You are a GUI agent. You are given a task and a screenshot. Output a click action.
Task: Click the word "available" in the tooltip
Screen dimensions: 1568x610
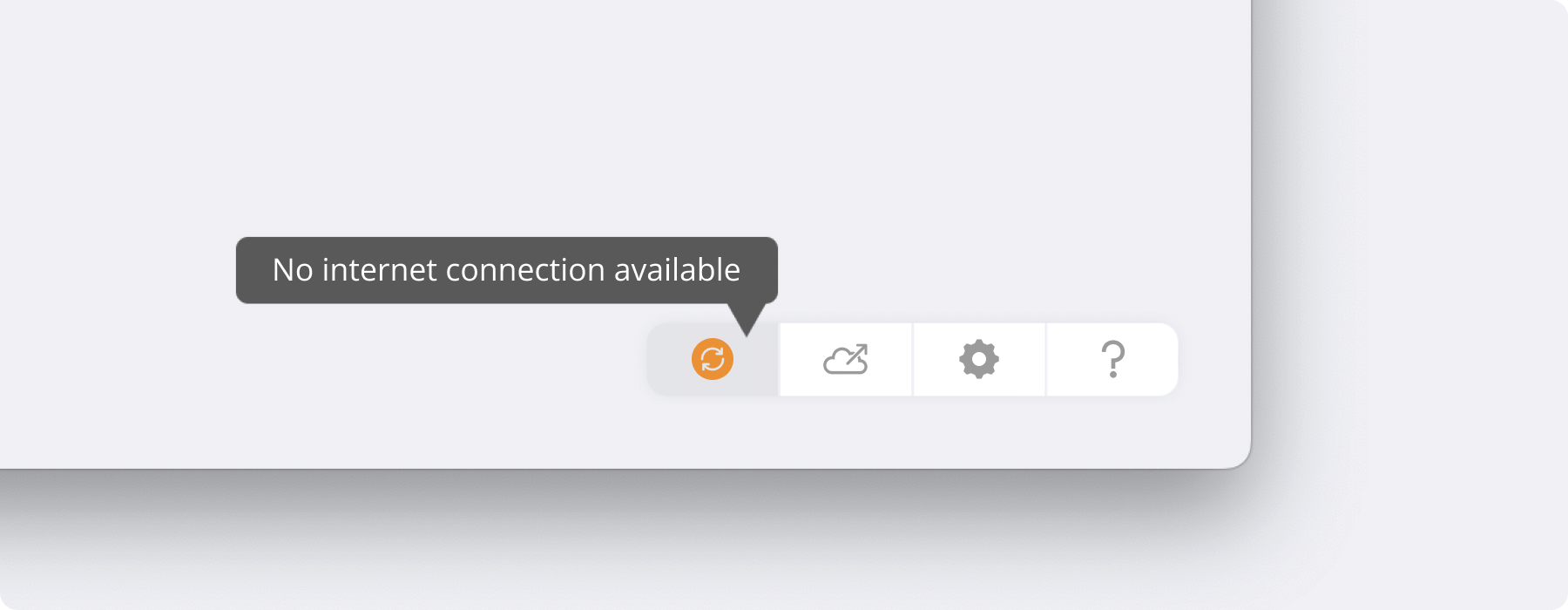(677, 270)
